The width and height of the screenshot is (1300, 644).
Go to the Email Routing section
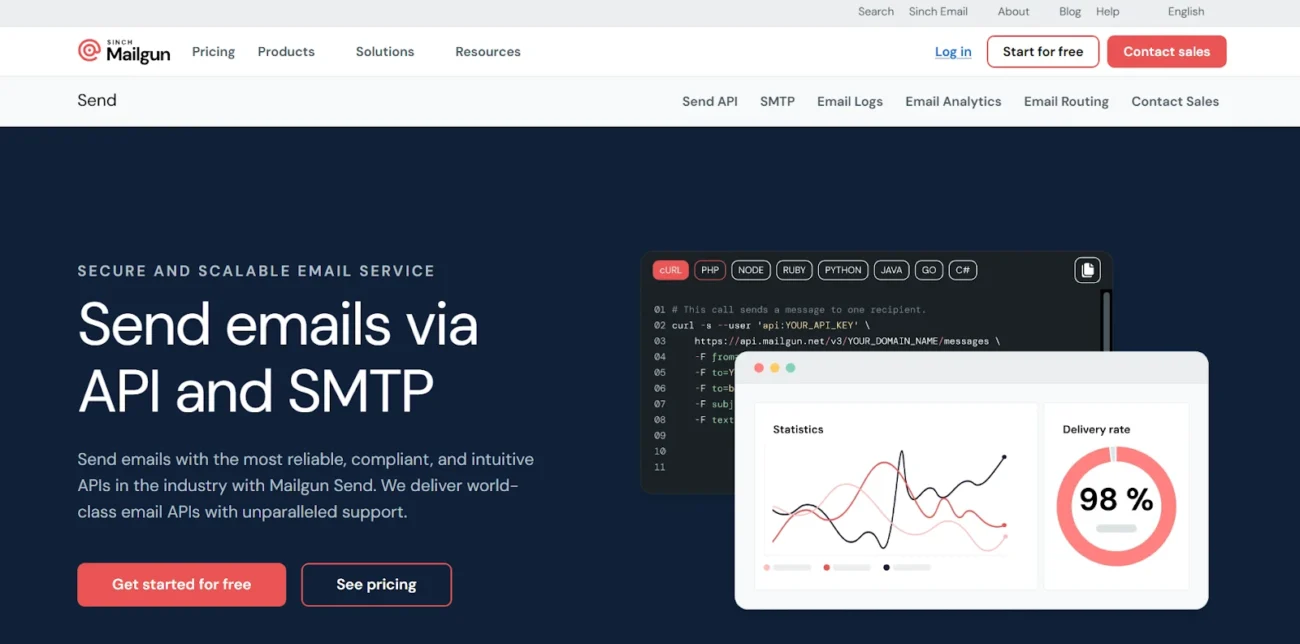pos(1066,101)
